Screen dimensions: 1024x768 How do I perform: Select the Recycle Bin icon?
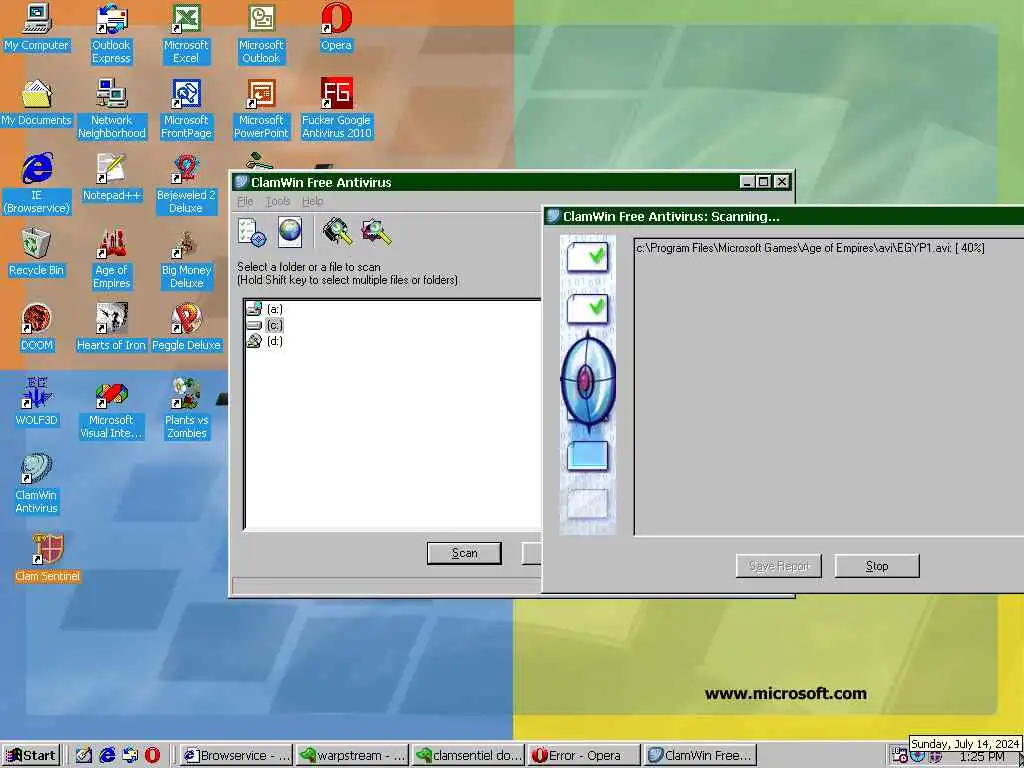click(36, 253)
